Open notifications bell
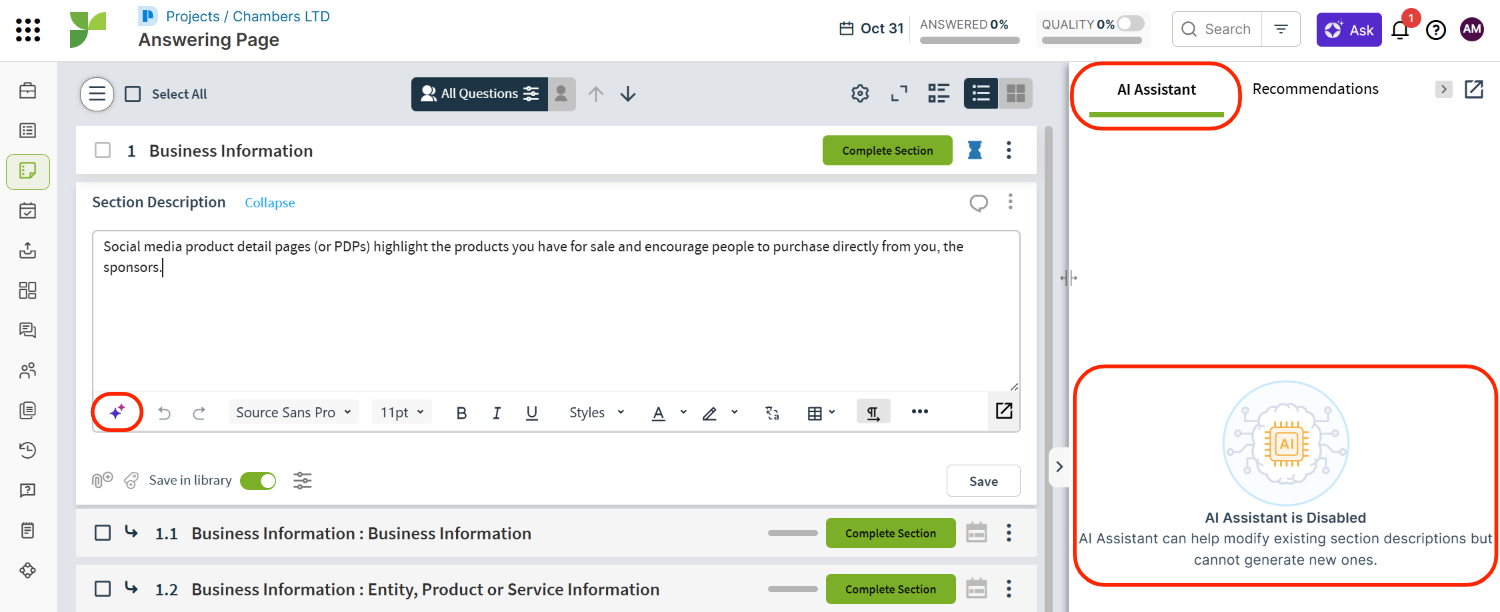Viewport: 1500px width, 612px height. pos(1400,30)
